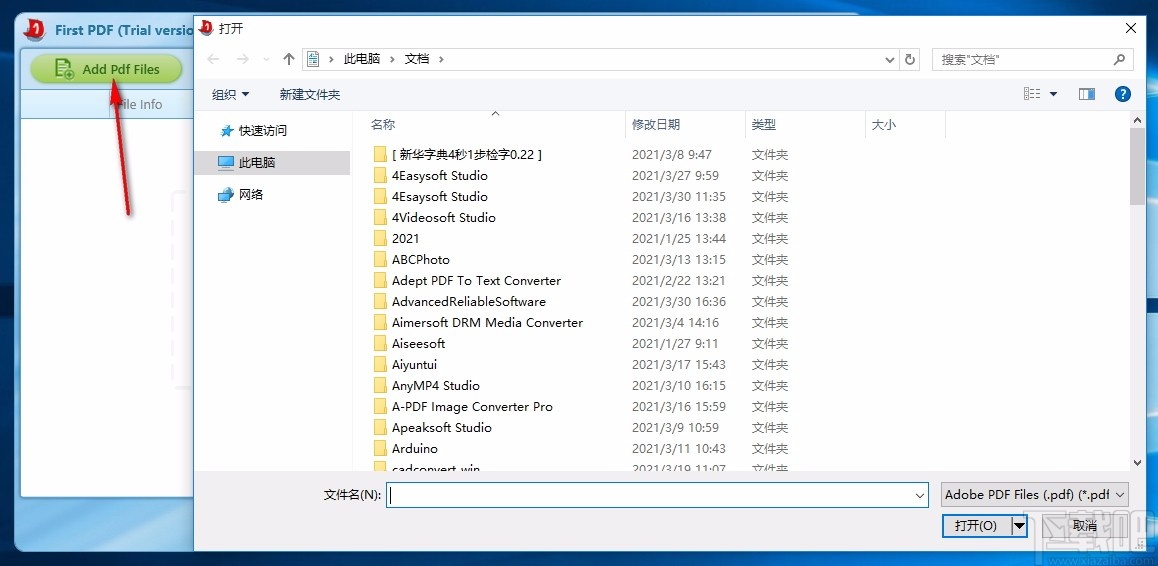Click folder icon beside ABCPhoto
Image resolution: width=1158 pixels, height=566 pixels.
[380, 259]
